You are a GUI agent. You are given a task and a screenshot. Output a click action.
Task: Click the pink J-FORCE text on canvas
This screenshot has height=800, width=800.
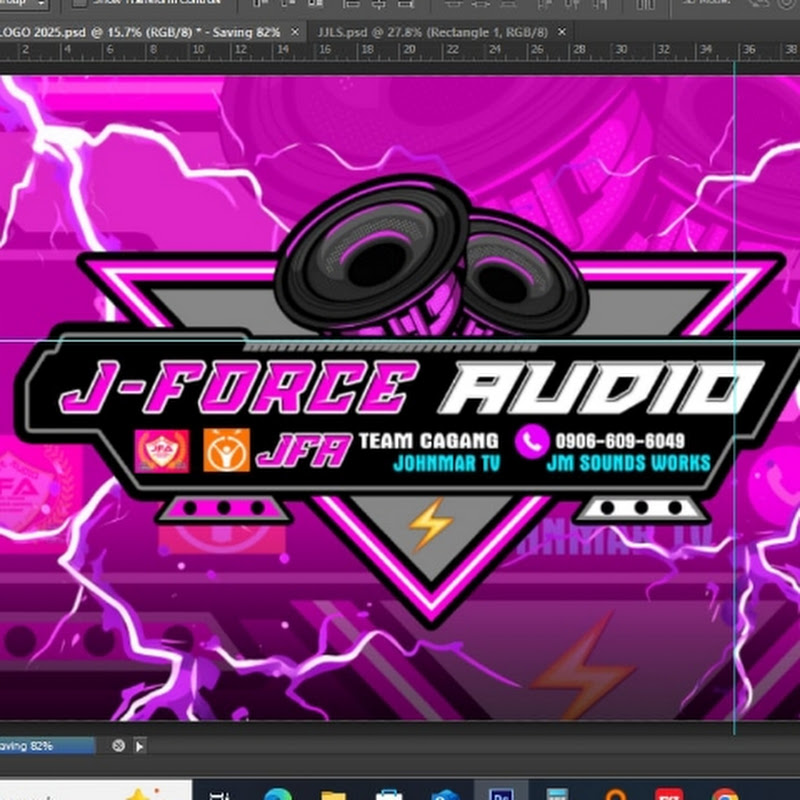235,388
